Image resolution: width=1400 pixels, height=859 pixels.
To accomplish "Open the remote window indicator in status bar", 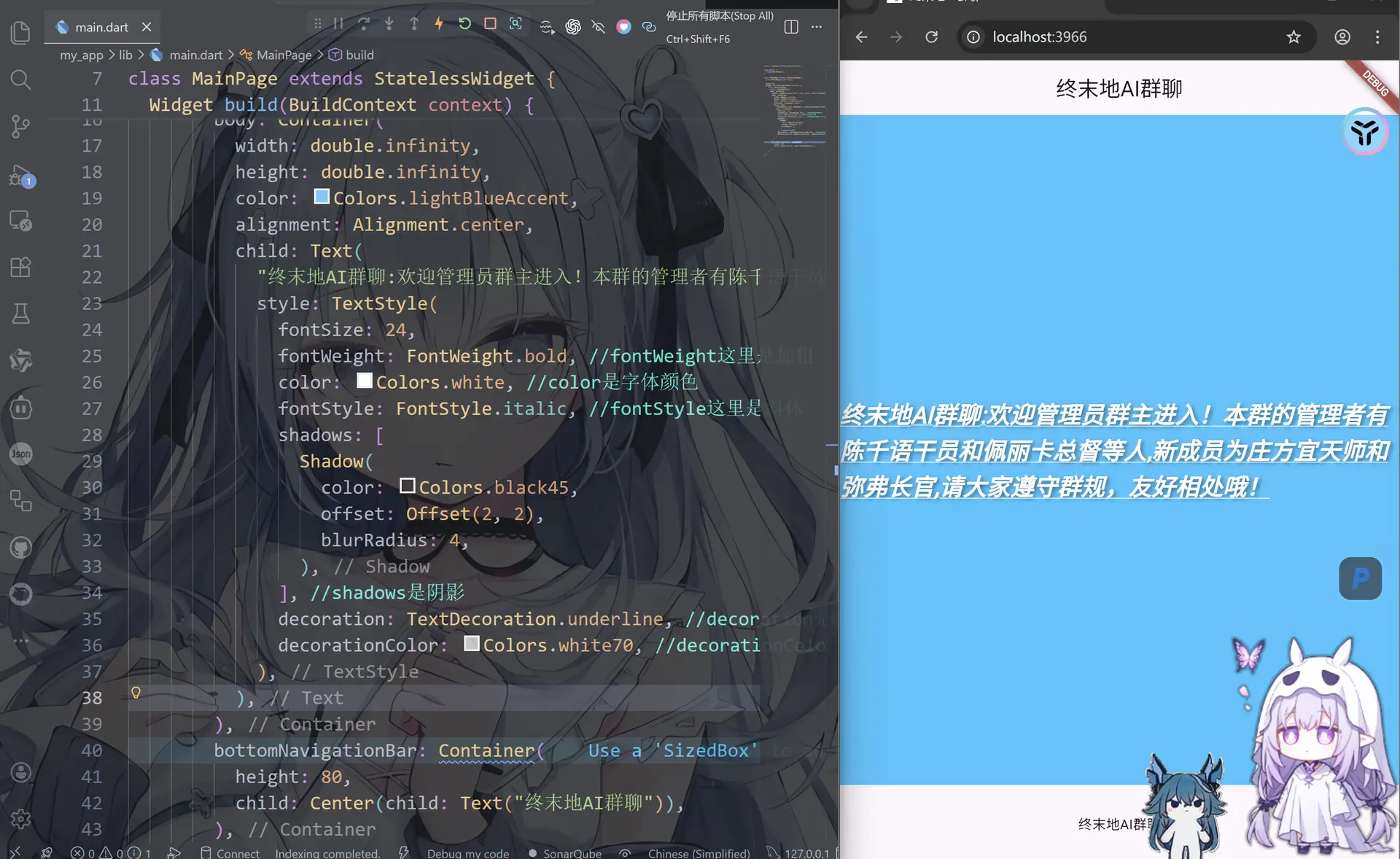I will coord(15,852).
